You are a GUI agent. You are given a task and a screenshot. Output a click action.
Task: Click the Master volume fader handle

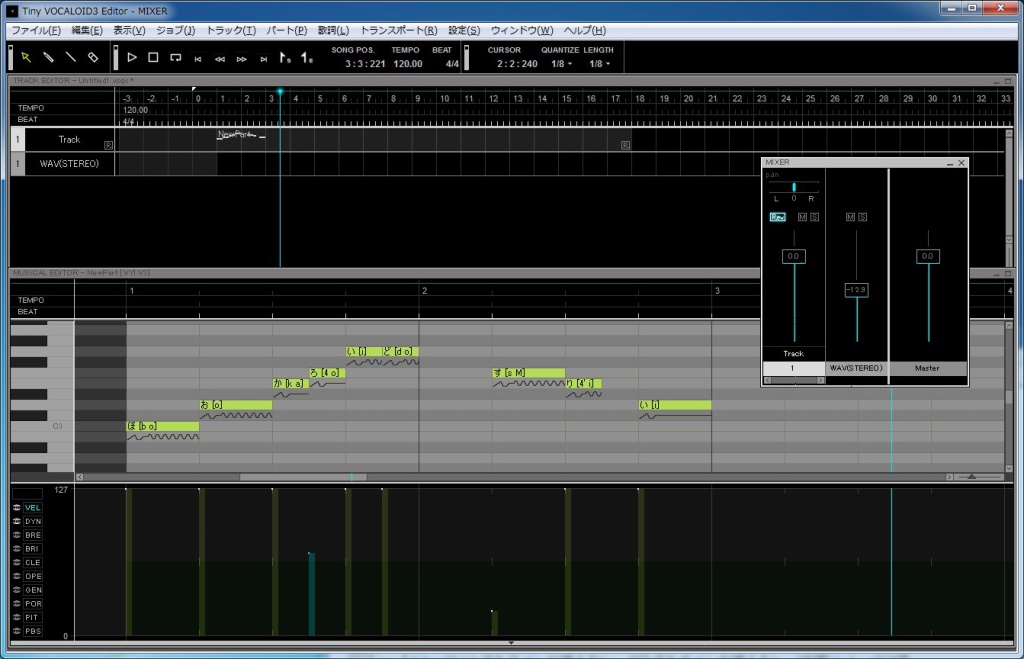coord(927,257)
